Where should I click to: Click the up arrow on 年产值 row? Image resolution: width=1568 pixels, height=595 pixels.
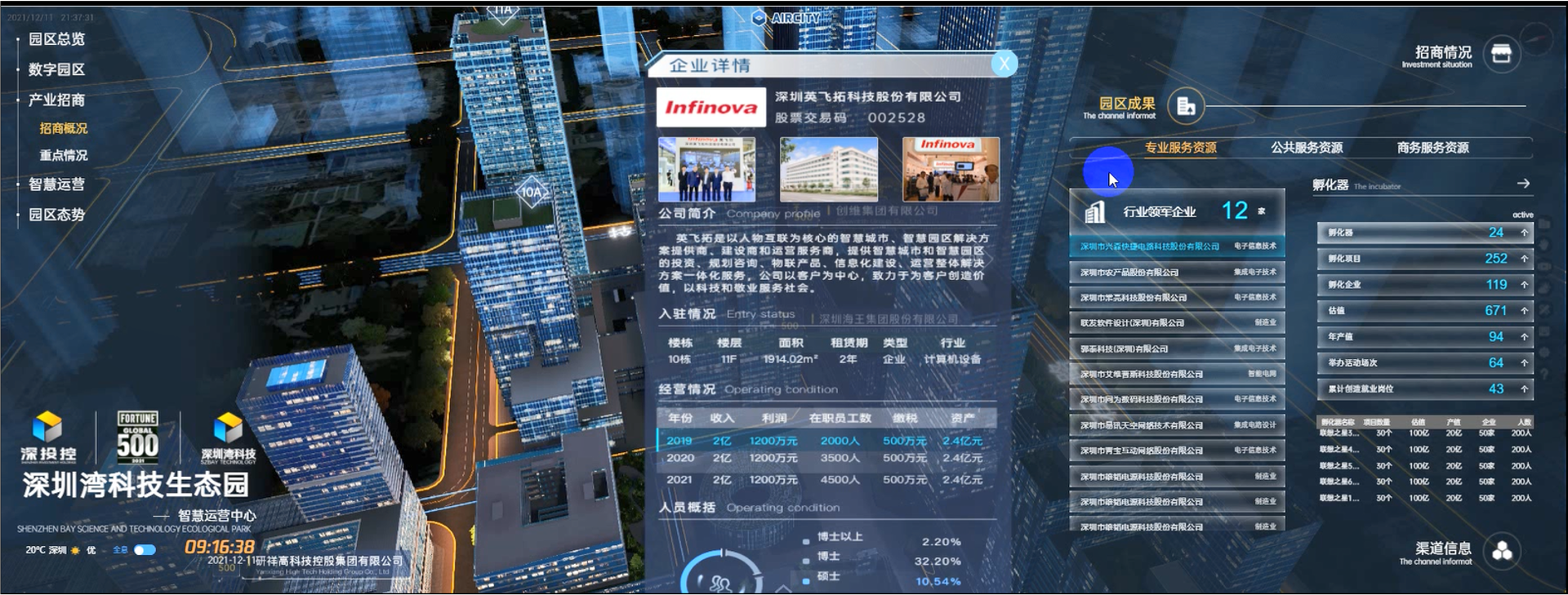[1524, 337]
